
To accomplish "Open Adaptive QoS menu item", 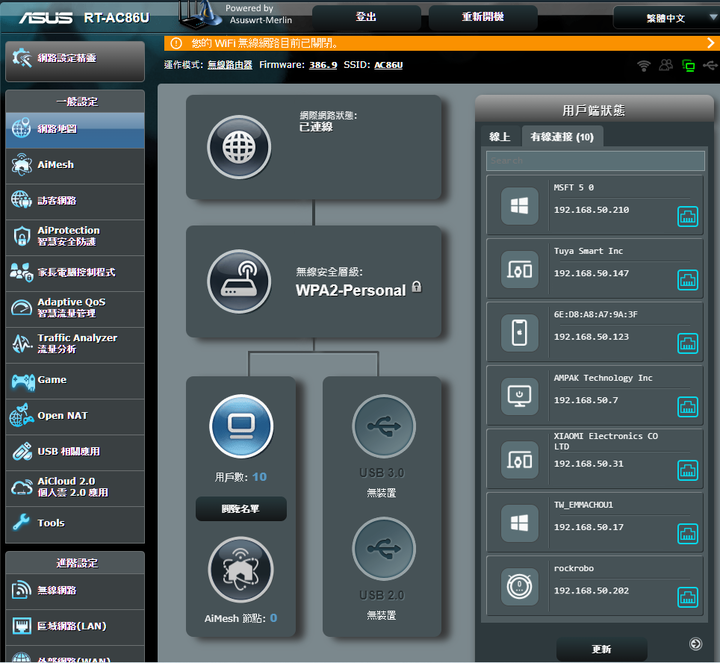I will click(75, 308).
